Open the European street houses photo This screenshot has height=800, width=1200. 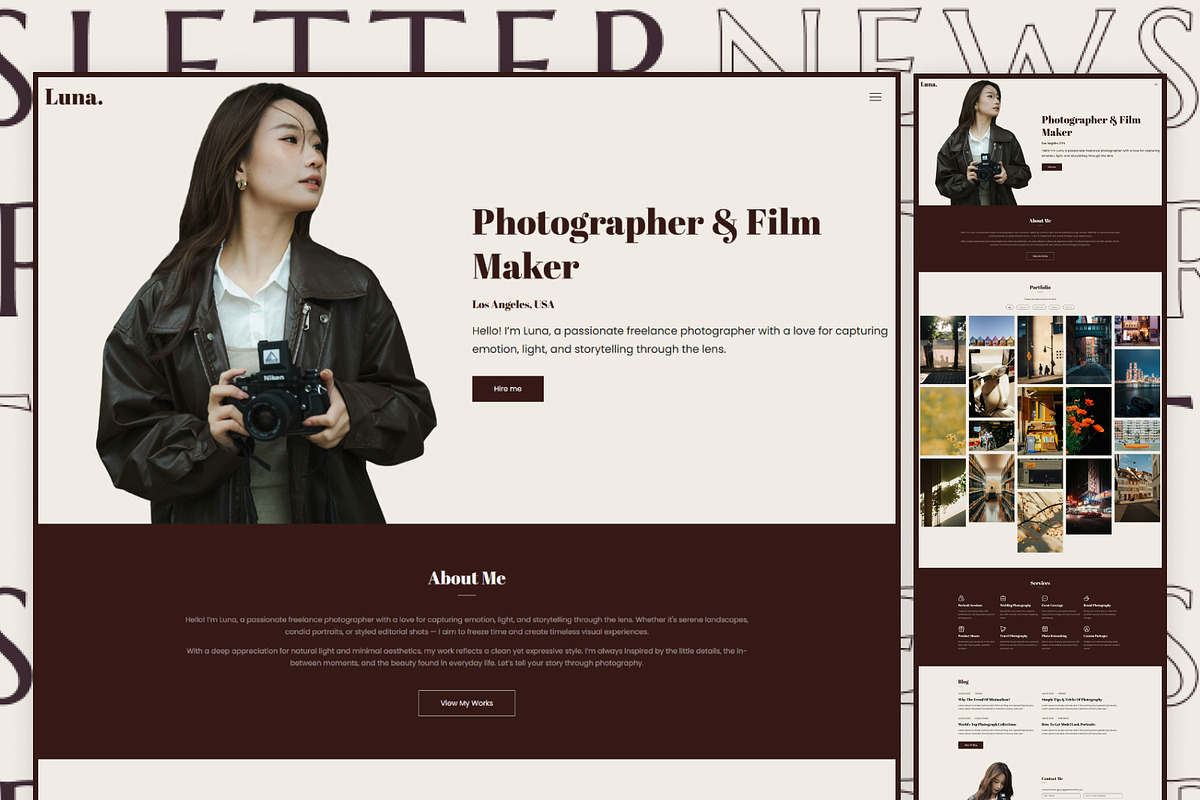[1137, 488]
